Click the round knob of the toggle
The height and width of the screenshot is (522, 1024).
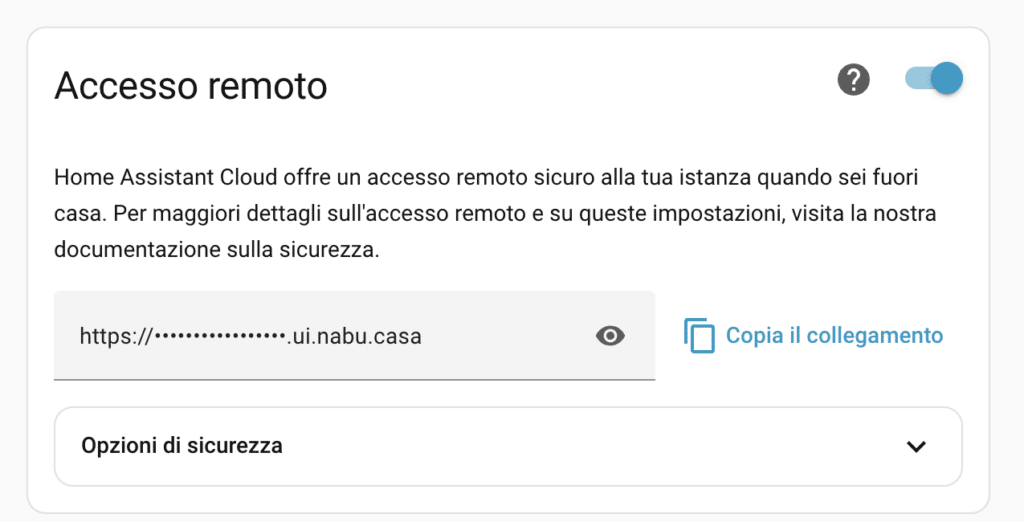click(945, 79)
